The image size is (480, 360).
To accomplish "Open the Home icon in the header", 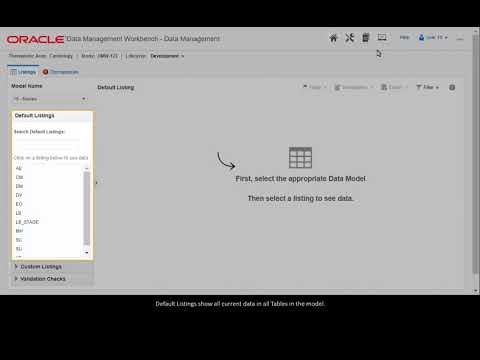I will coord(333,38).
